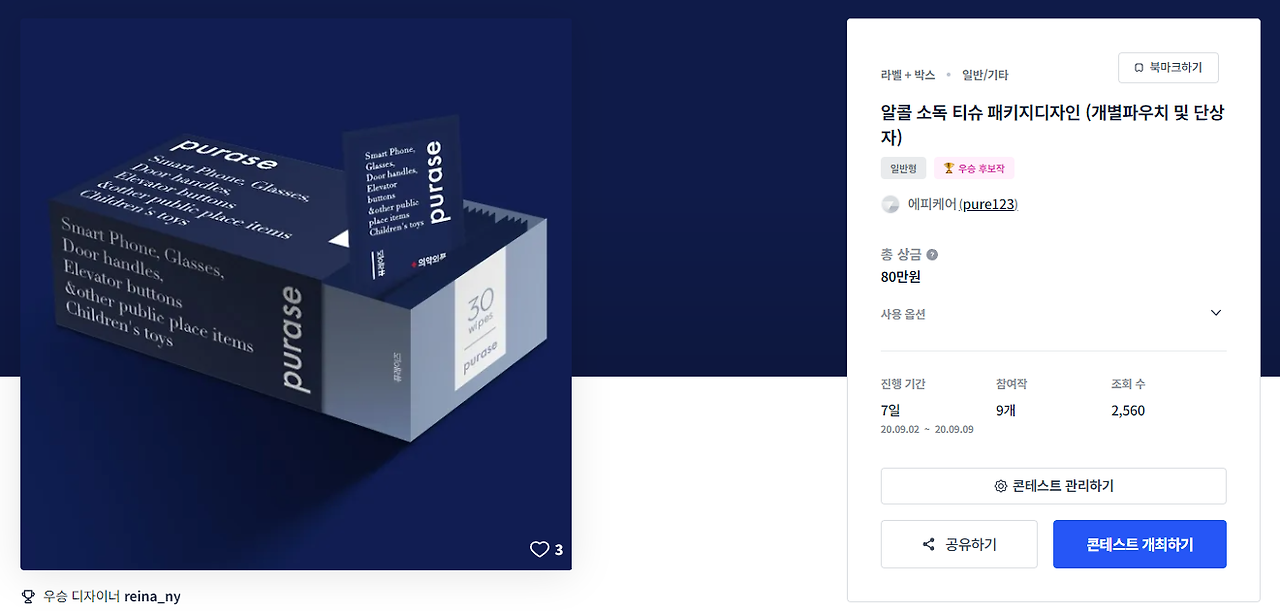Viewport: 1280px width, 611px height.
Task: Click the trophy icon in 우승 후보작 badge
Action: 949,168
